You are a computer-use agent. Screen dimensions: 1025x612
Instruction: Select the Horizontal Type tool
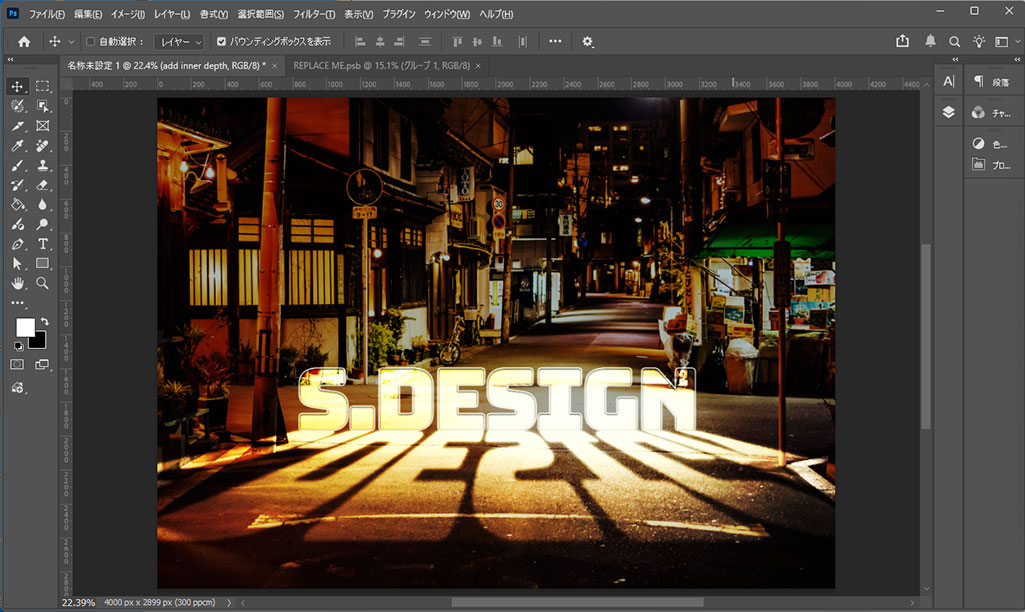coord(43,244)
